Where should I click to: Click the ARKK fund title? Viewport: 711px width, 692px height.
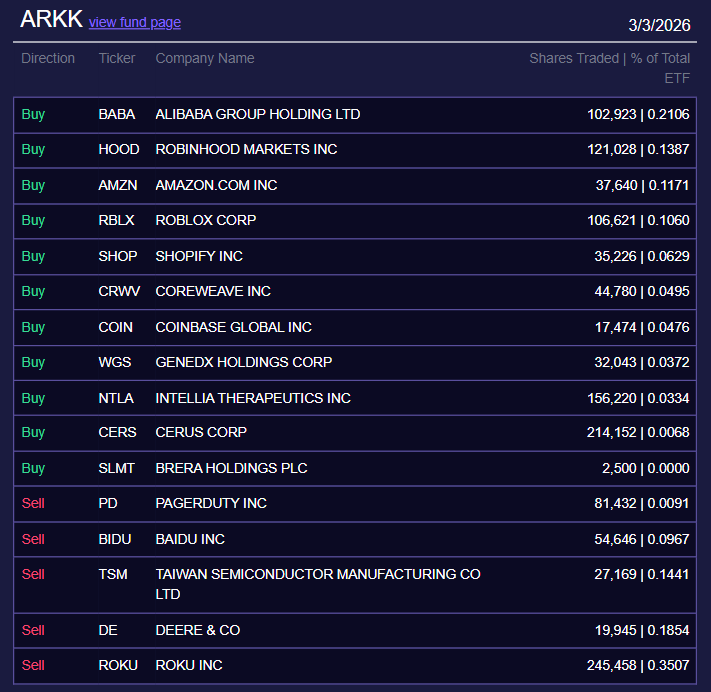click(x=51, y=19)
